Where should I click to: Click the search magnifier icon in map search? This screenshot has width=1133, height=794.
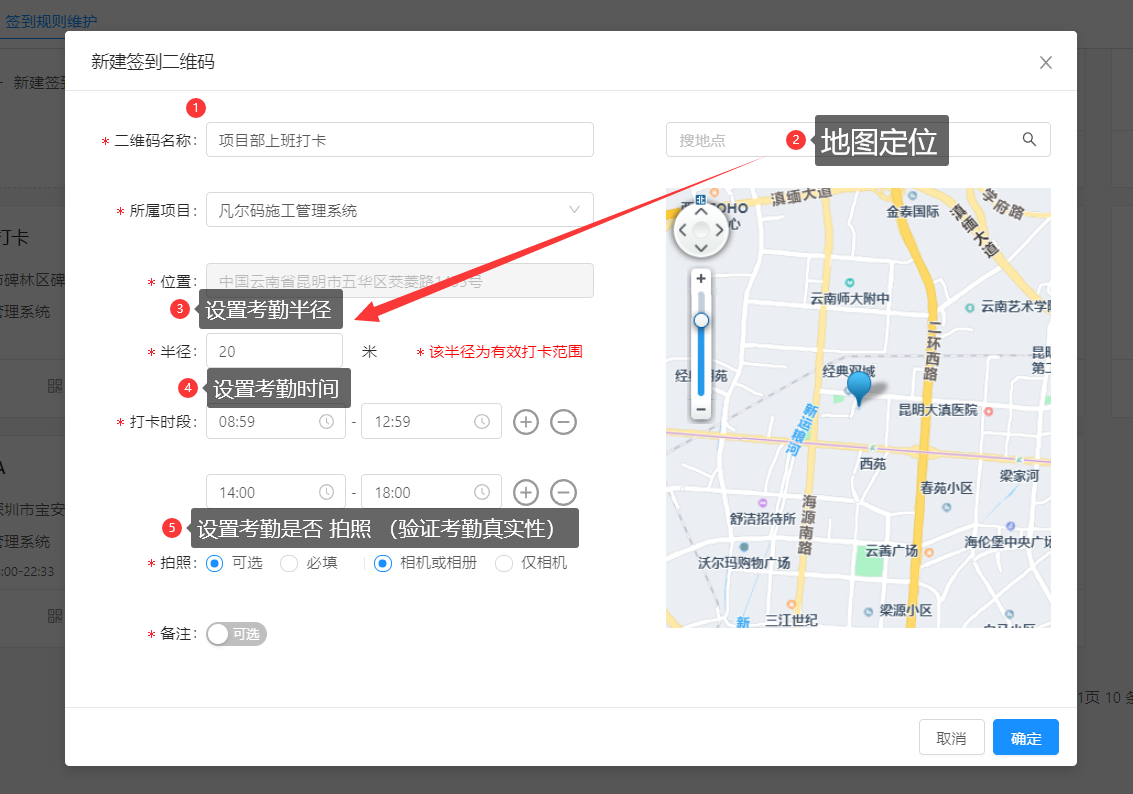pyautogui.click(x=1029, y=140)
